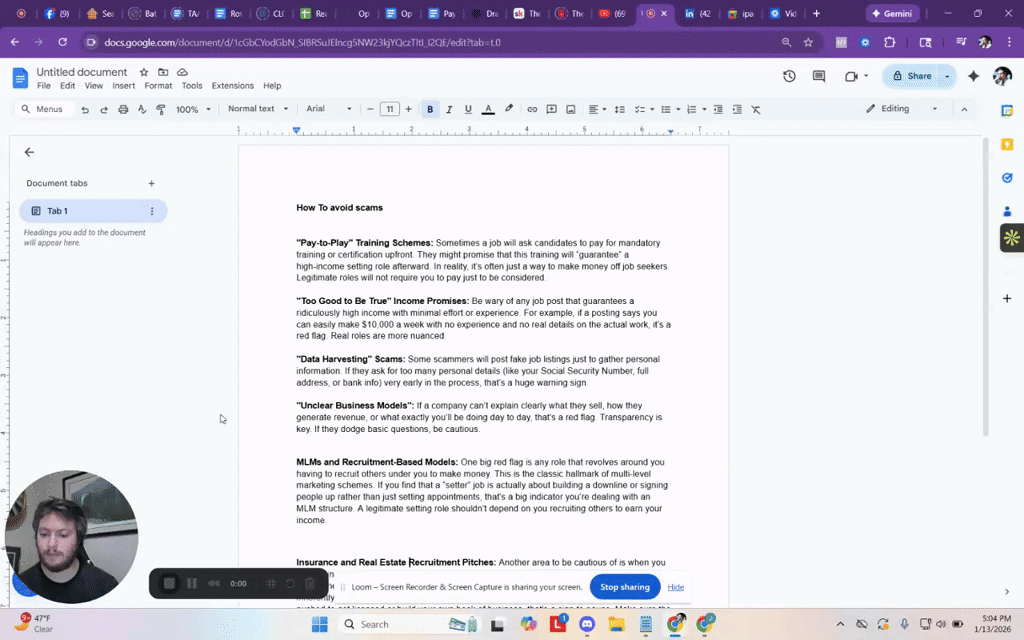The height and width of the screenshot is (640, 1024).
Task: Open version history clock icon
Action: [790, 76]
